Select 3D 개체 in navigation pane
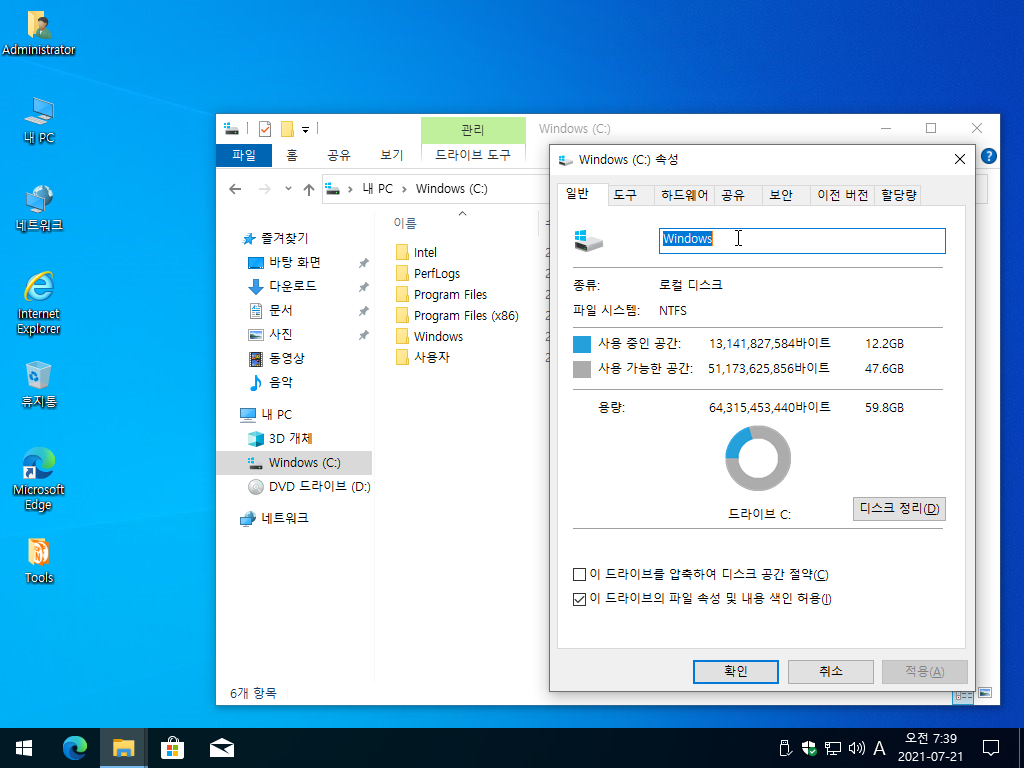This screenshot has height=768, width=1024. click(x=291, y=438)
